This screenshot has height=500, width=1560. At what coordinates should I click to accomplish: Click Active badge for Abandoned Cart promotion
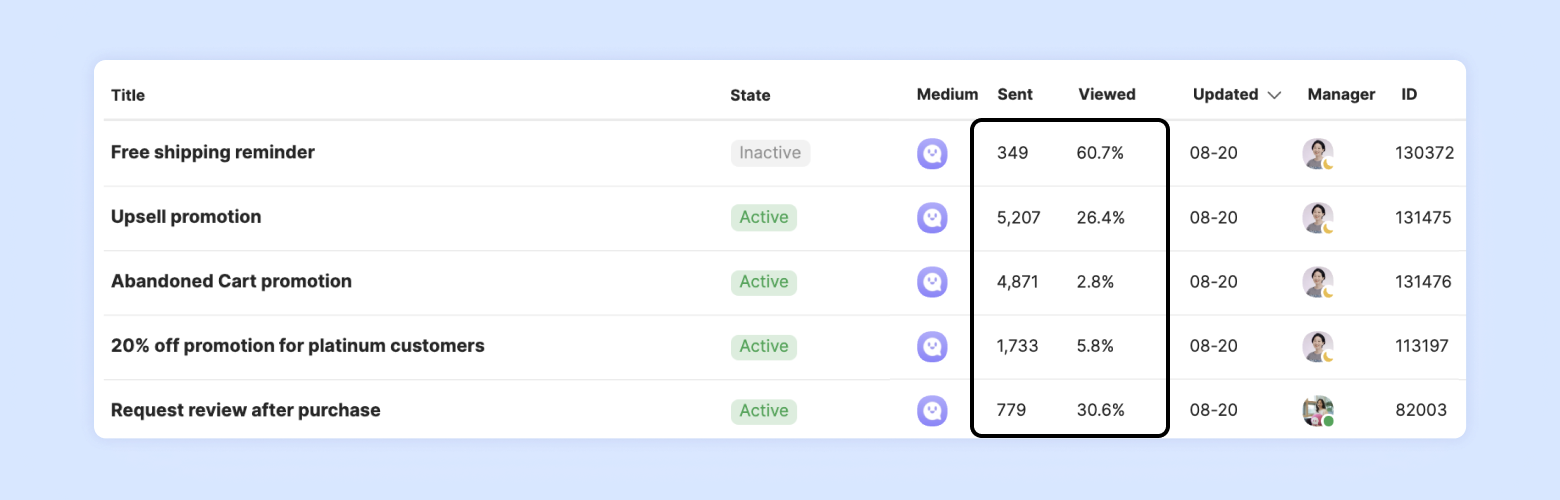pos(764,282)
